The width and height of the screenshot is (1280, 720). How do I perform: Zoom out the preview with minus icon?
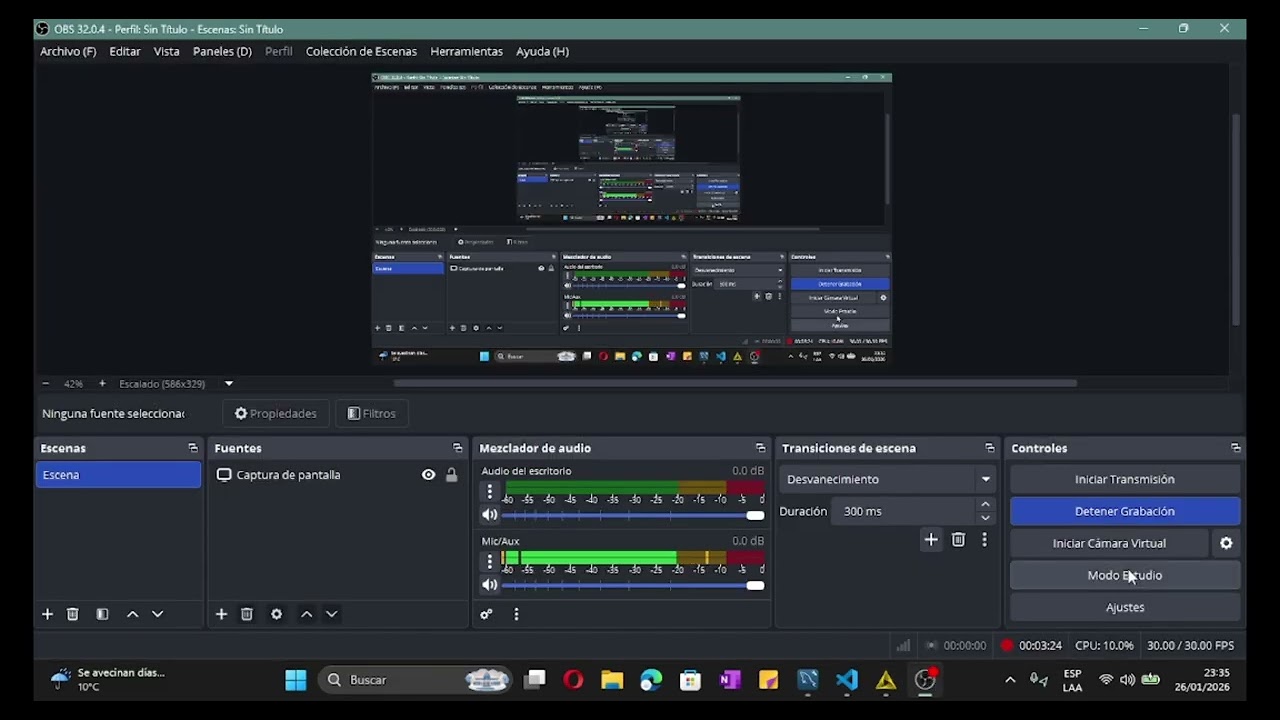click(x=46, y=384)
